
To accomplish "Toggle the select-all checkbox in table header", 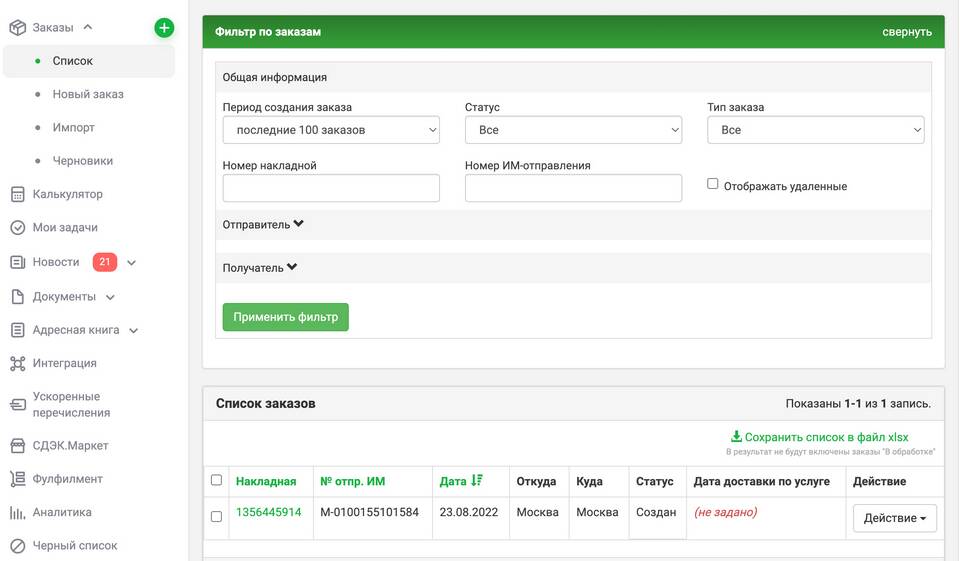I will (217, 481).
